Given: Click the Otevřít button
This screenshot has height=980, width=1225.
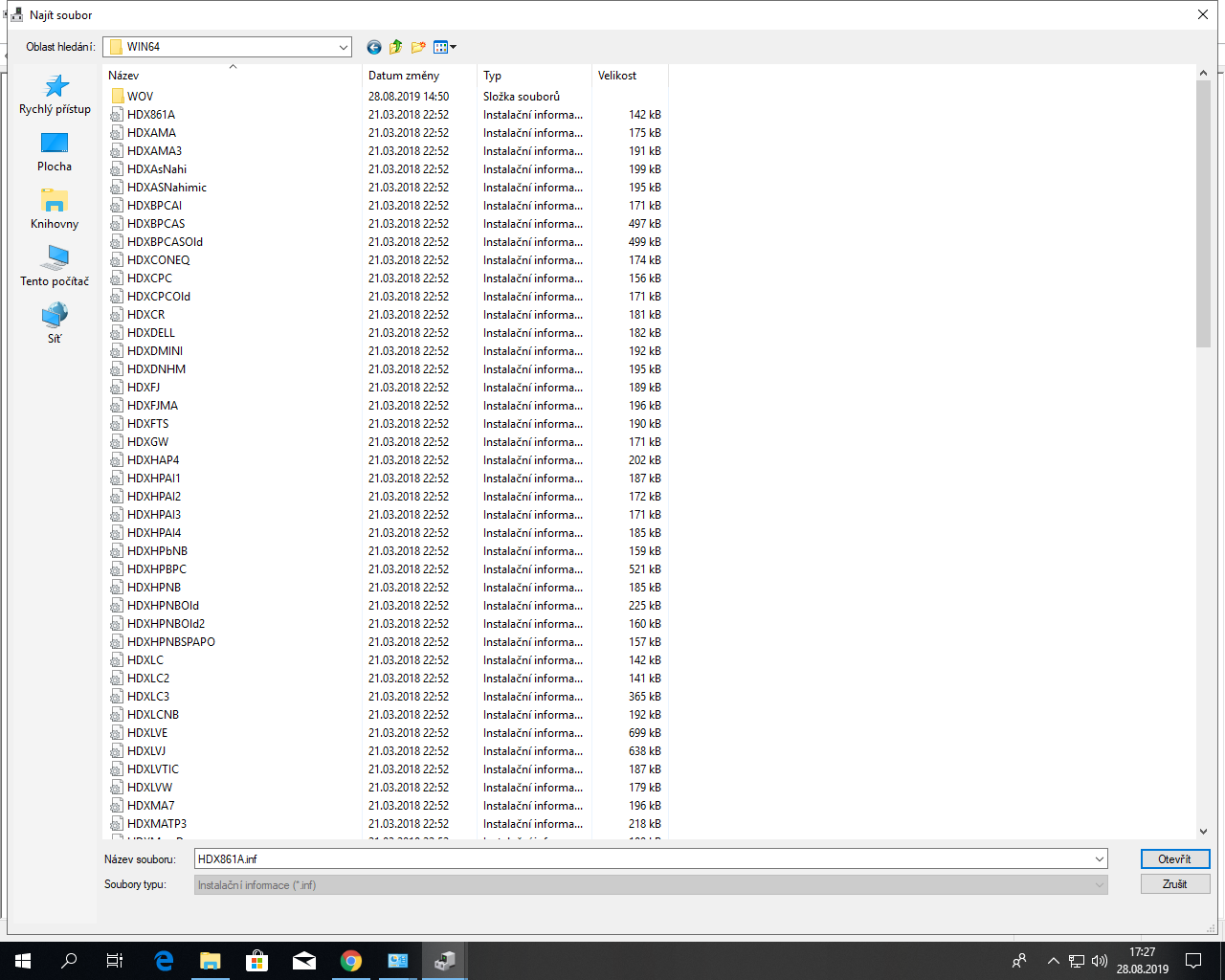Looking at the screenshot, I should coord(1174,859).
